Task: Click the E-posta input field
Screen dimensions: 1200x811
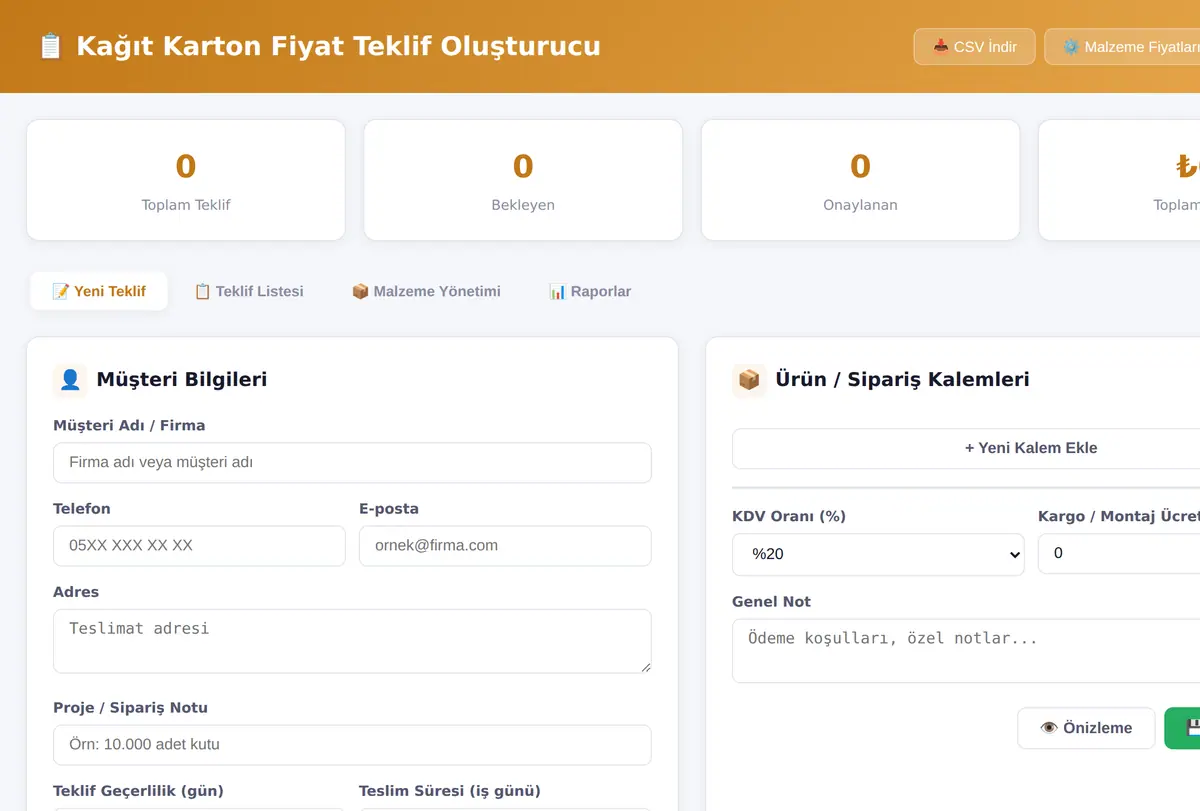Action: click(x=505, y=546)
